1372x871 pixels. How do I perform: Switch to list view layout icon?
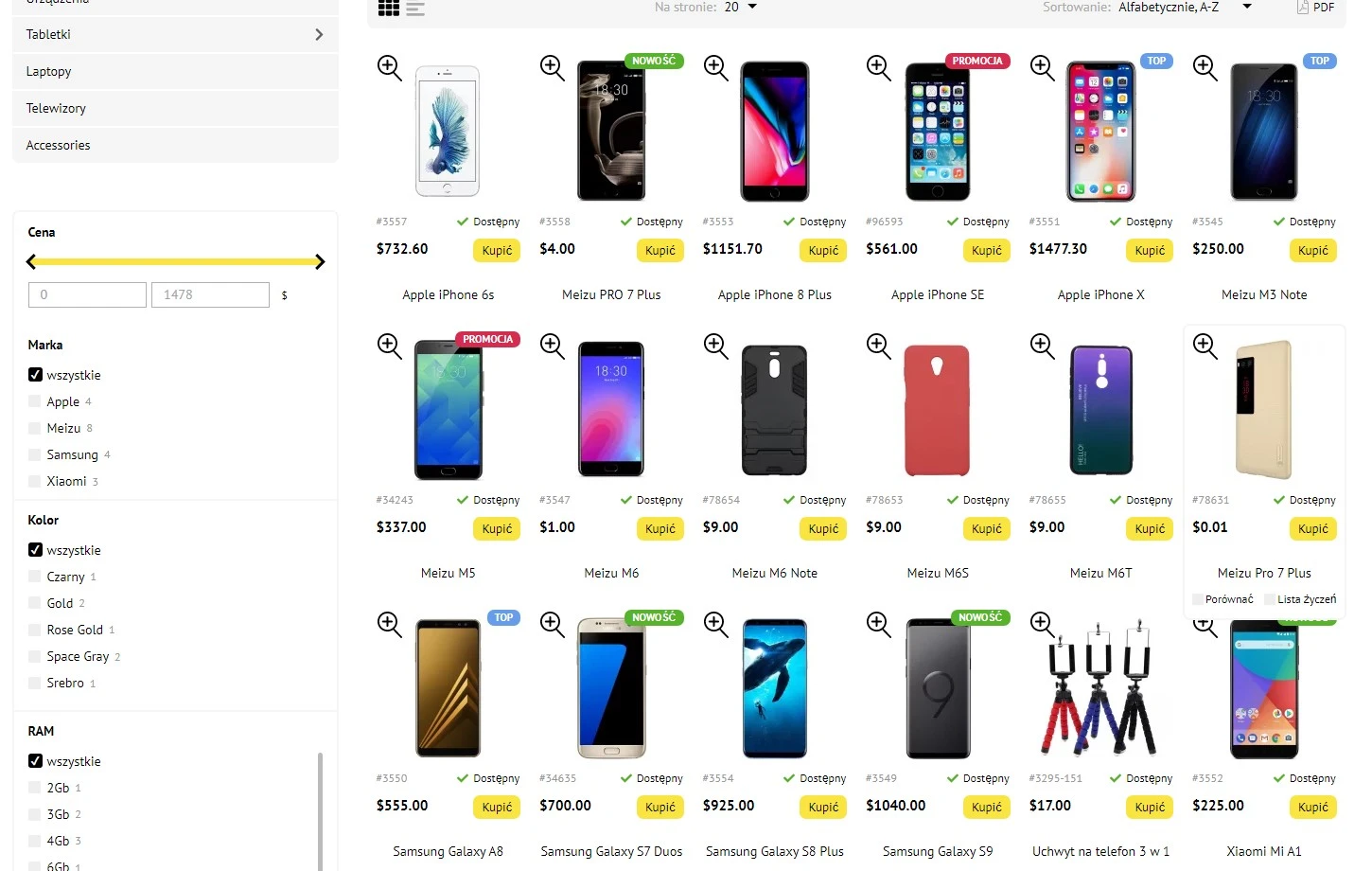(x=415, y=9)
